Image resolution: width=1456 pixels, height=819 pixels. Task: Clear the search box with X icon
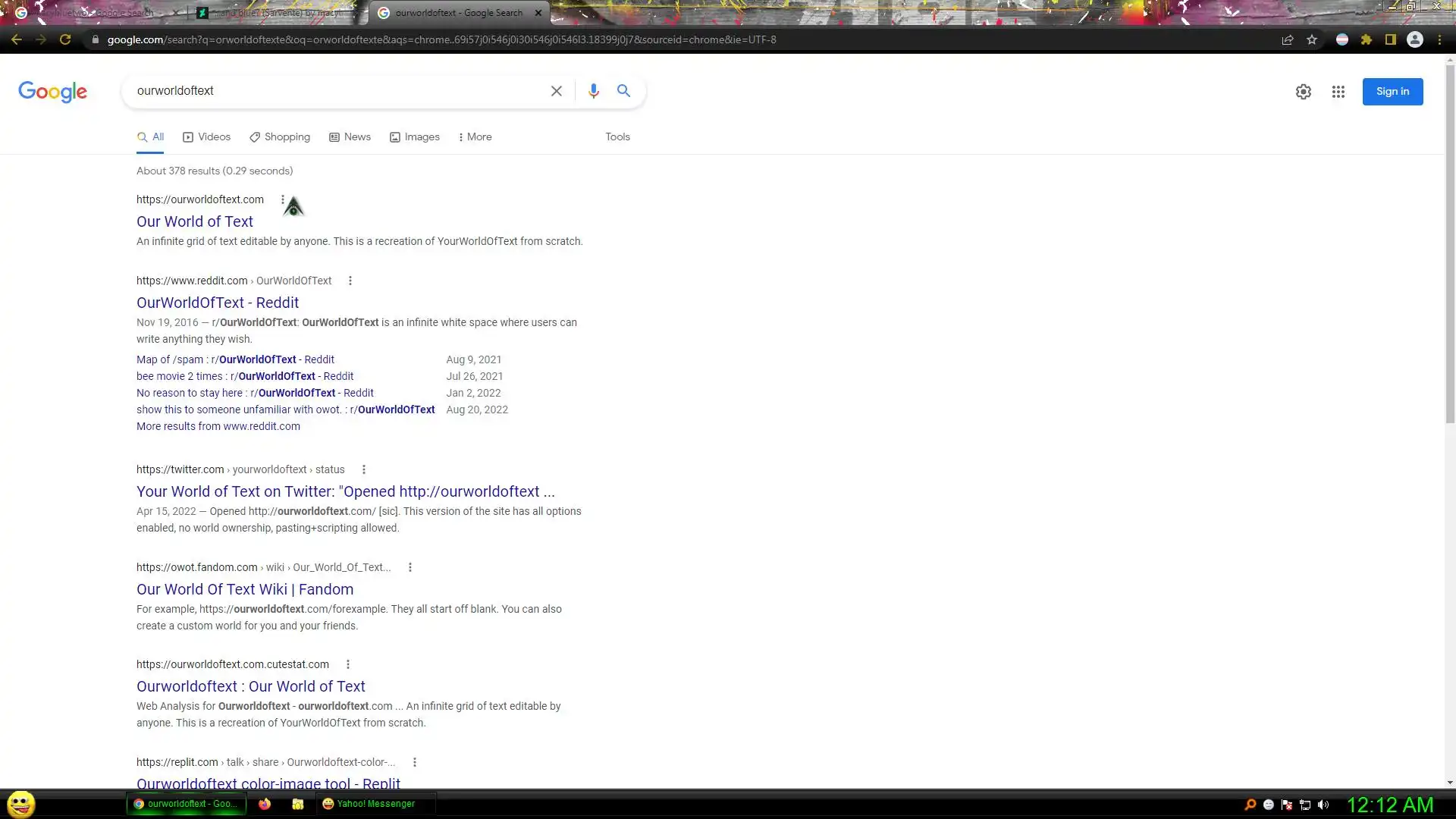click(556, 91)
